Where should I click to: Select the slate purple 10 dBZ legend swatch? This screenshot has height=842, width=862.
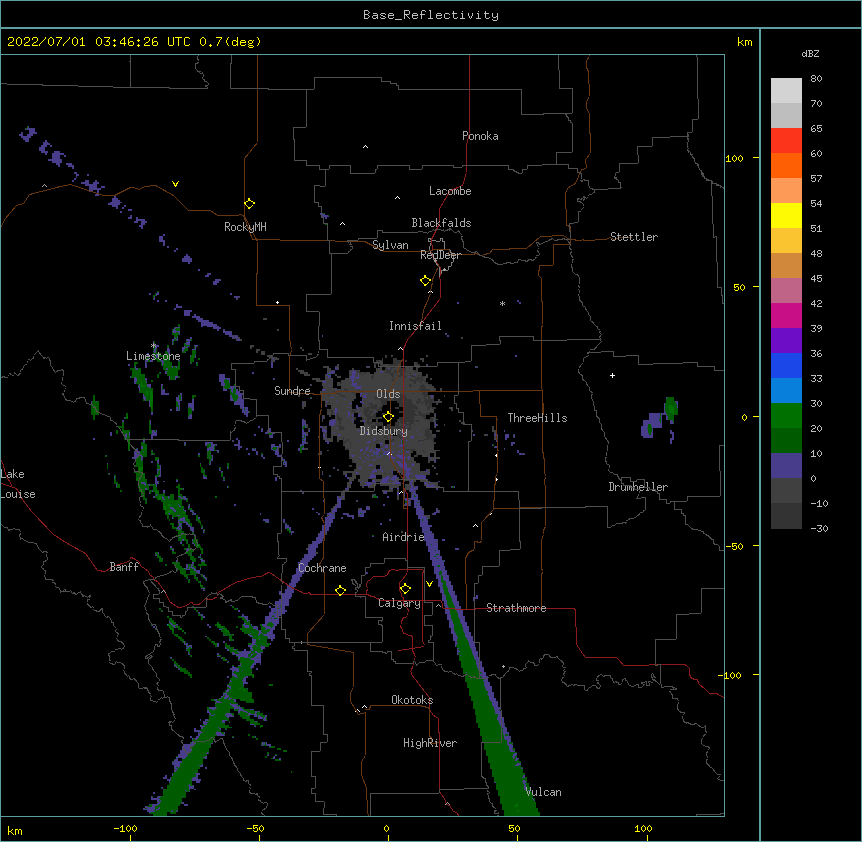[786, 466]
